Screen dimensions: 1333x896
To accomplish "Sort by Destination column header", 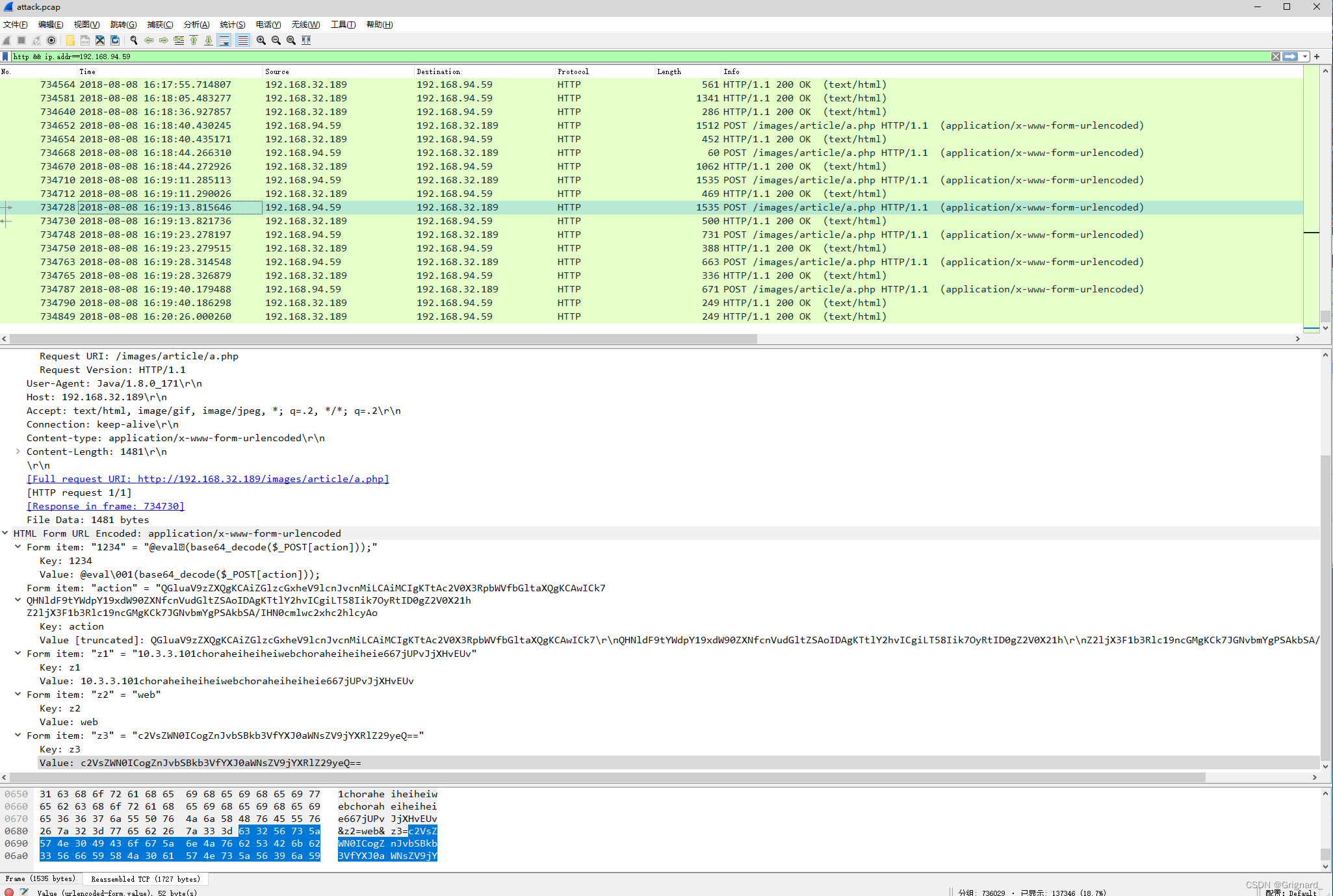I will pos(484,71).
